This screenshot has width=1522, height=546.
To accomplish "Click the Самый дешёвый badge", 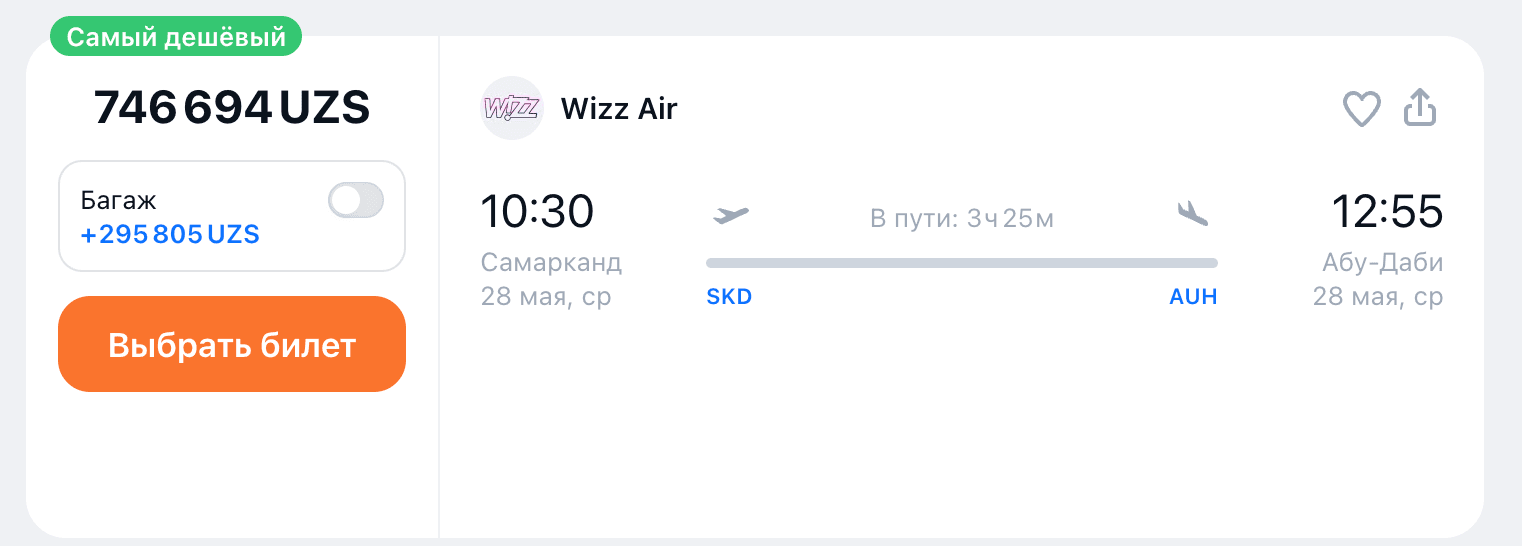I will tap(176, 38).
